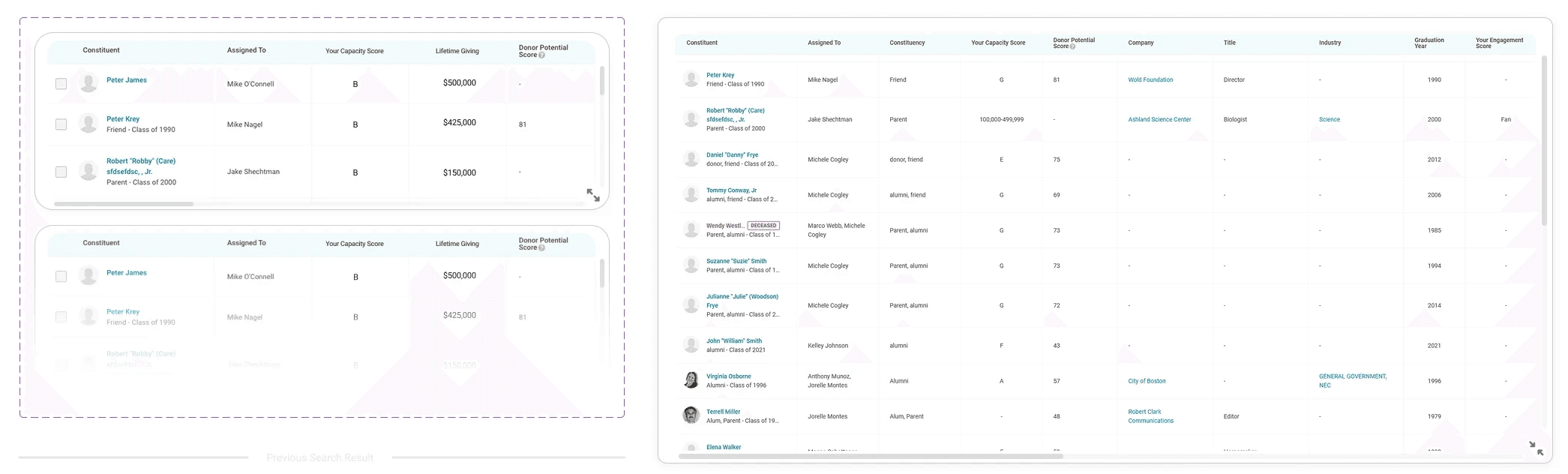
Task: Open Wold Foundation company link
Action: point(1150,79)
